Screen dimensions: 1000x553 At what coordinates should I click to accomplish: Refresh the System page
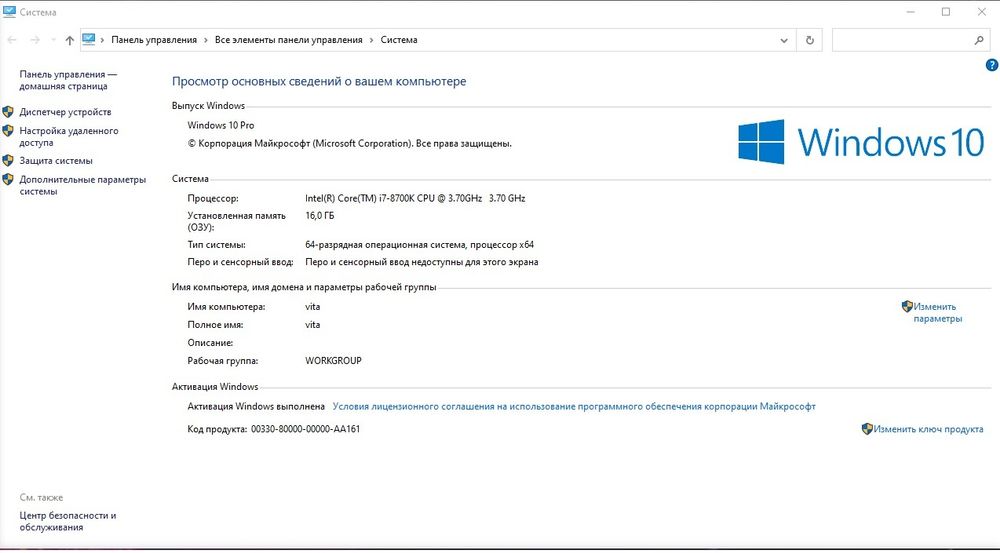click(x=809, y=40)
